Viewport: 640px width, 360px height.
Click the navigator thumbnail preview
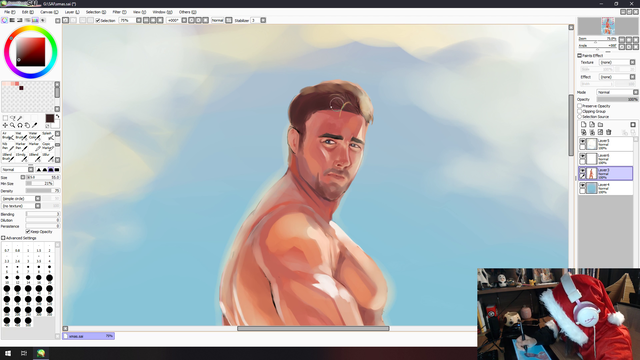pos(608,26)
